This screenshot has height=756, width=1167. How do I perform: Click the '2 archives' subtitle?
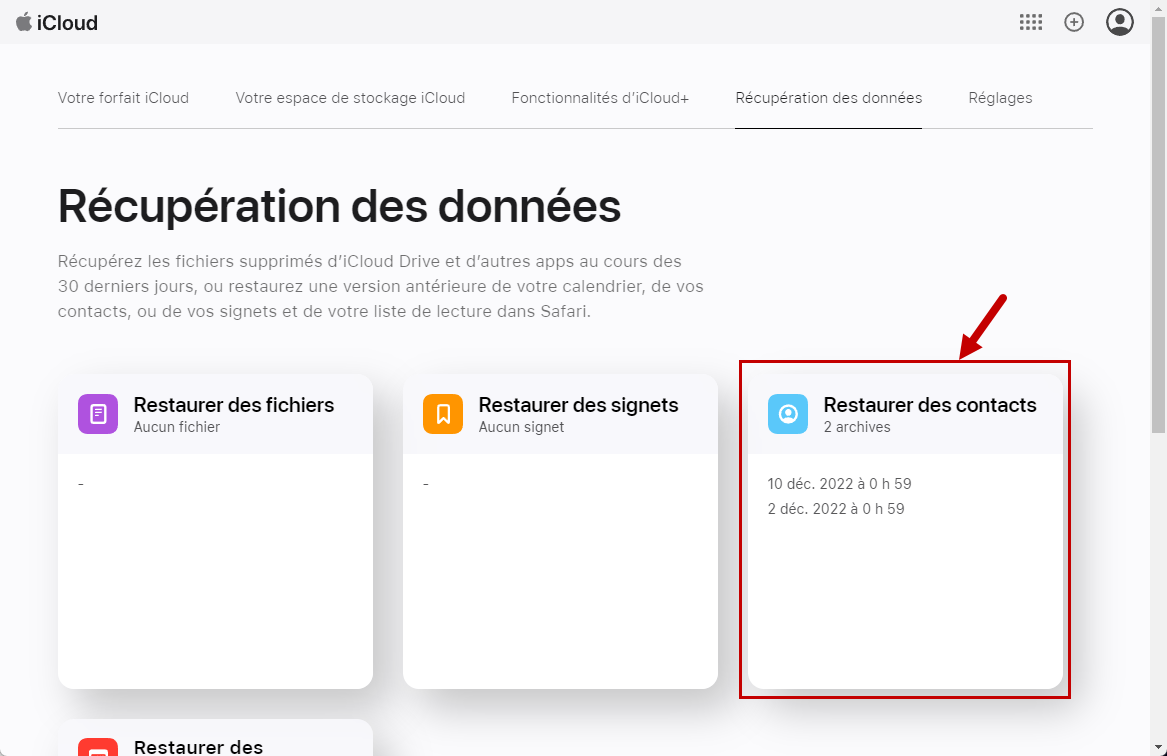point(857,427)
